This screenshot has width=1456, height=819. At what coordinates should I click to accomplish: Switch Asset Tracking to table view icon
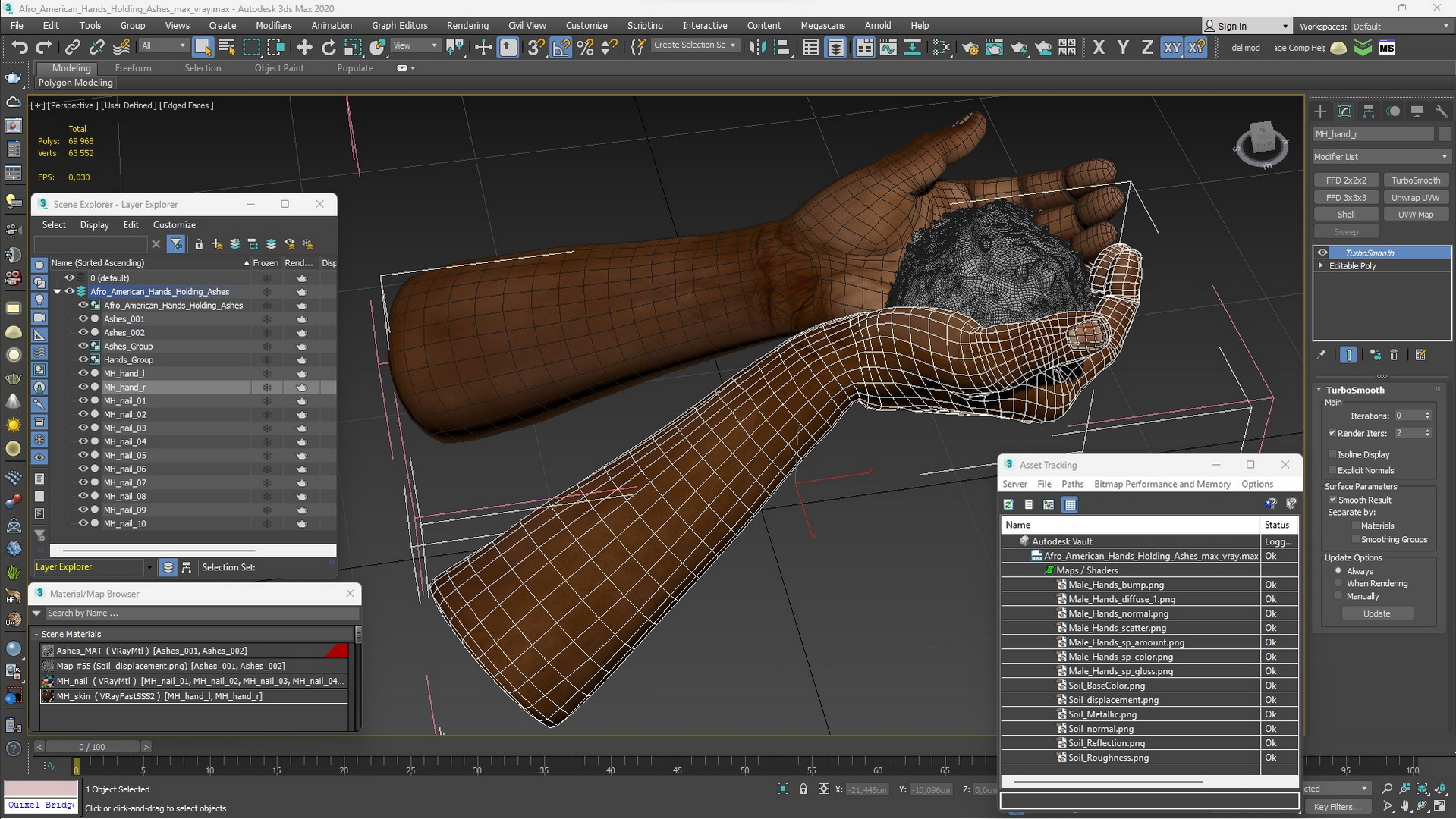pyautogui.click(x=1070, y=504)
